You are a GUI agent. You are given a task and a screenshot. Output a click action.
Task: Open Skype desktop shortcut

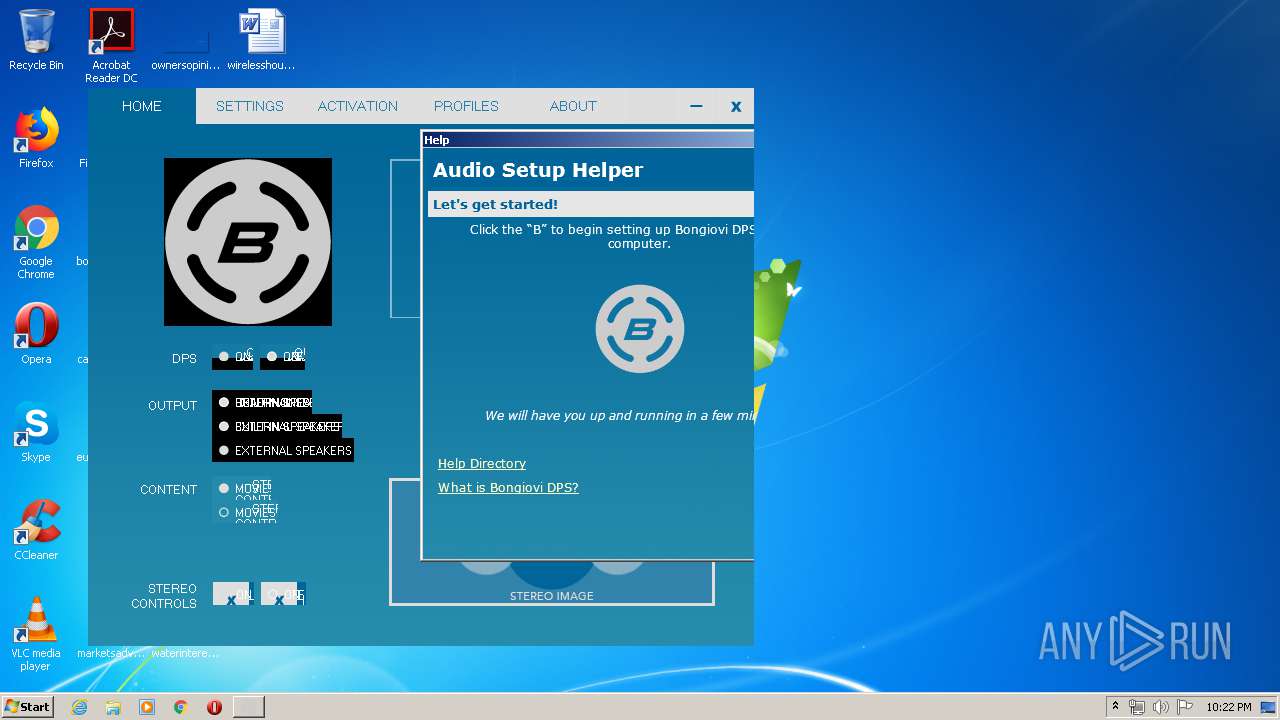pyautogui.click(x=36, y=432)
